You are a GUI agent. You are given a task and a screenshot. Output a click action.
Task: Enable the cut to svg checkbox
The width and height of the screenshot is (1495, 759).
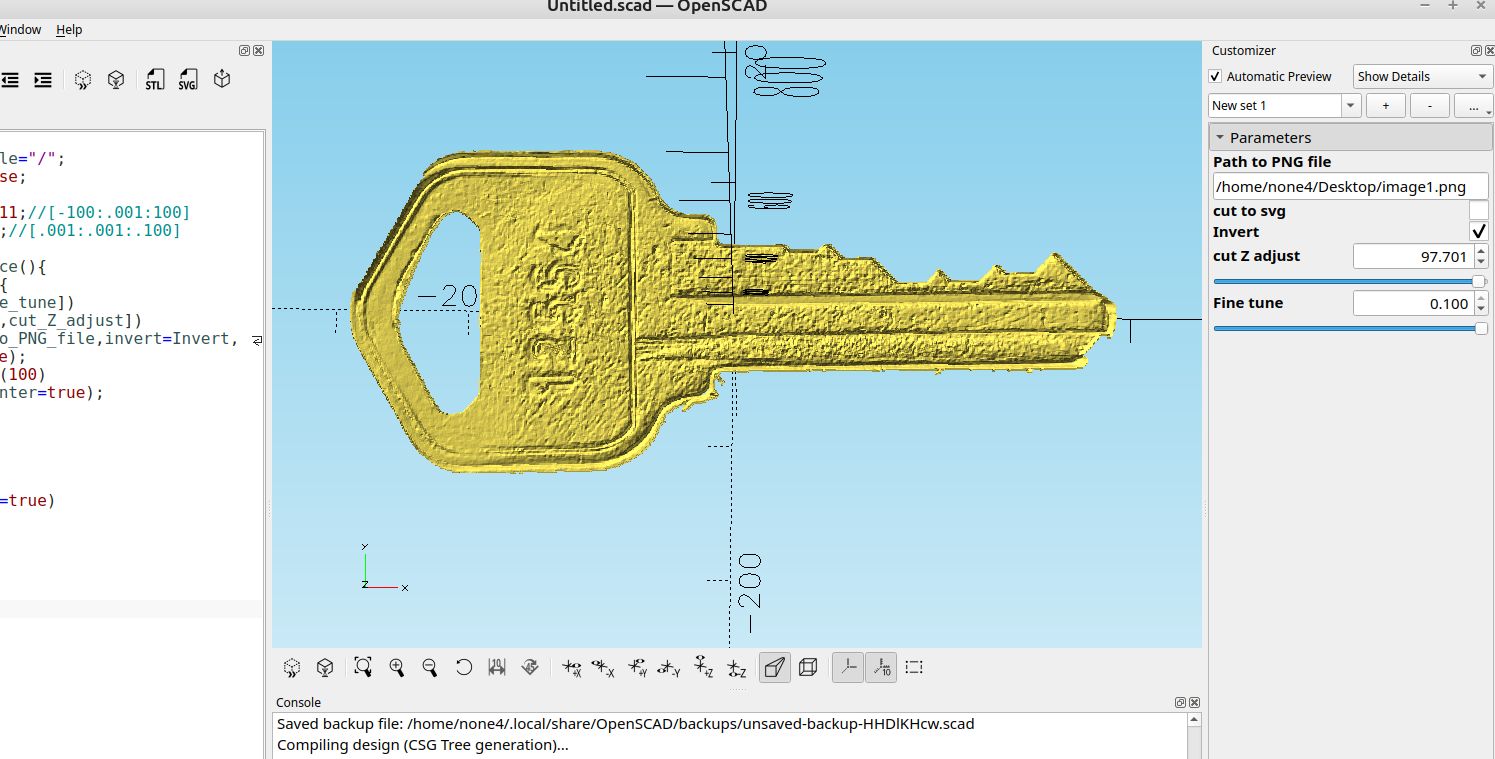click(x=1478, y=210)
